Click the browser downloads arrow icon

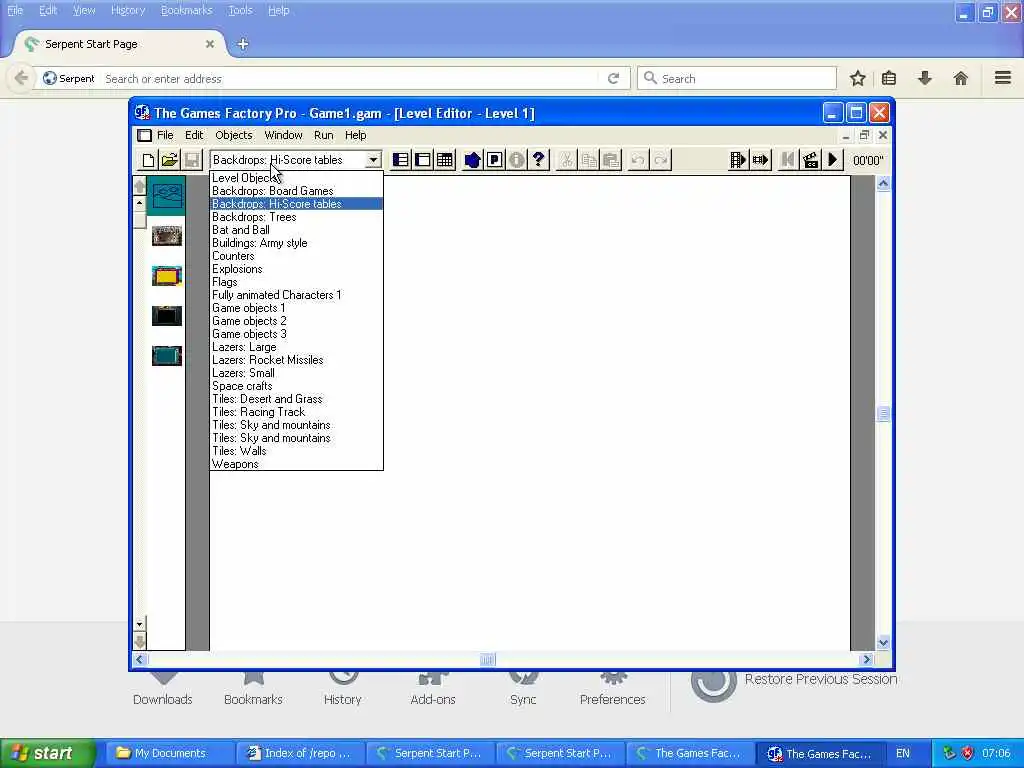tap(925, 79)
